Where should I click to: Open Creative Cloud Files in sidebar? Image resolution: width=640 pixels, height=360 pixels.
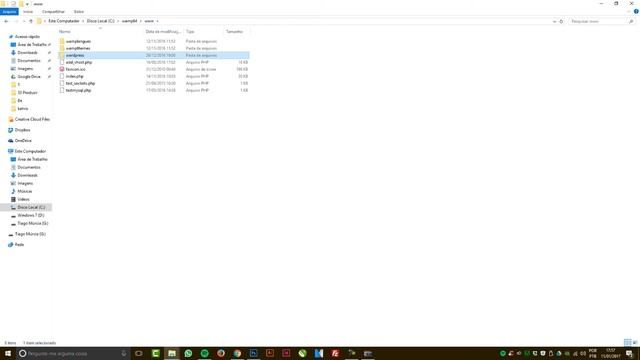coord(32,119)
